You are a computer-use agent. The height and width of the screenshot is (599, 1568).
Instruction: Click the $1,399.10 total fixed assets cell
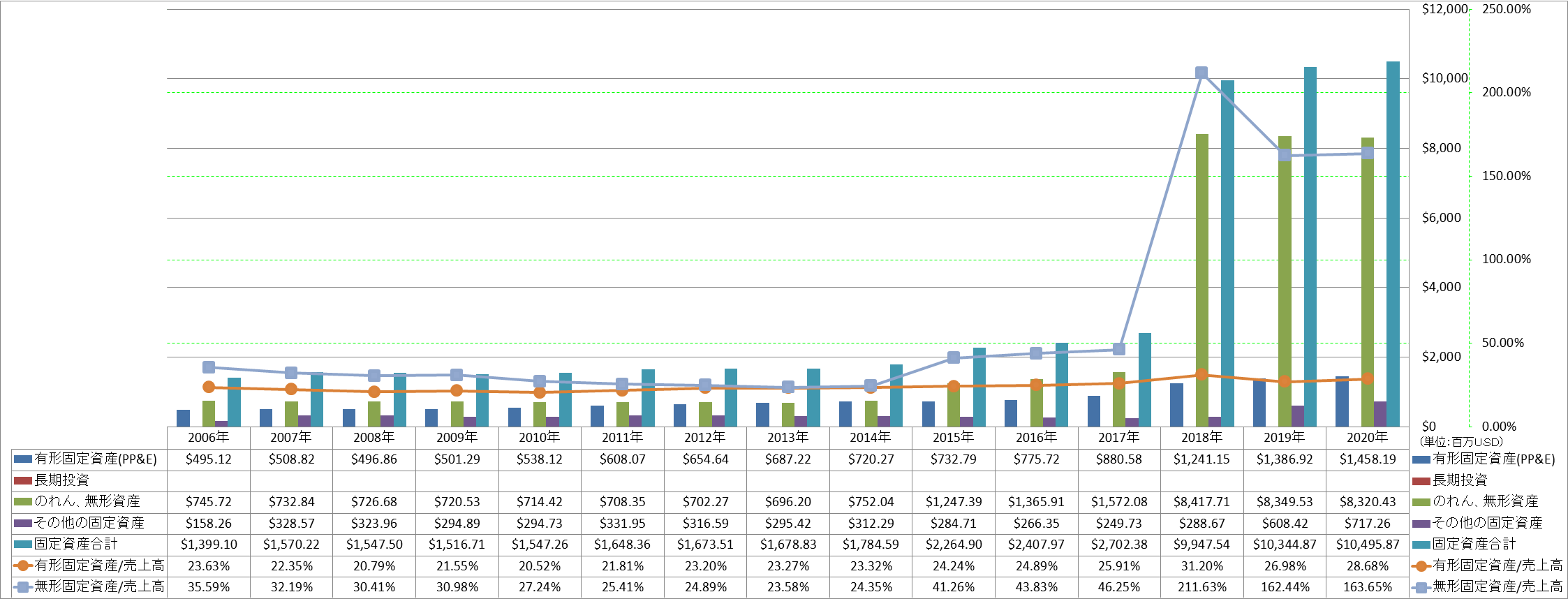209,545
